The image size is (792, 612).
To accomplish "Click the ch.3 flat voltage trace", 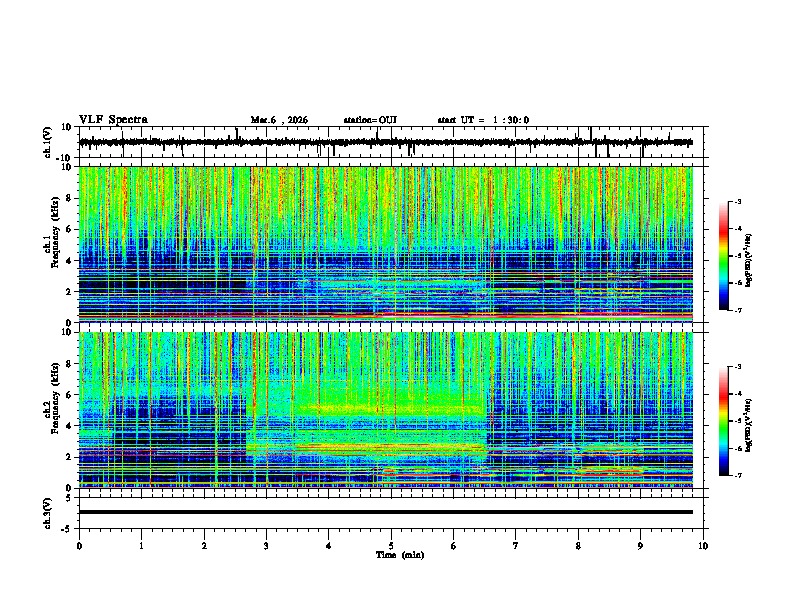I will 386,512.
